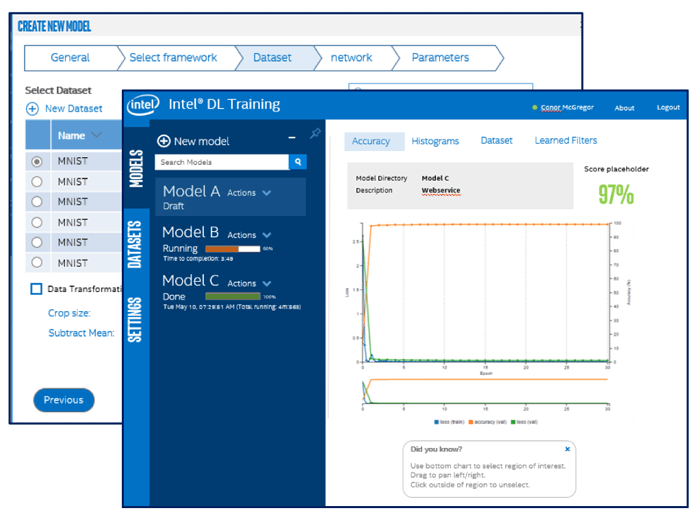The height and width of the screenshot is (517, 700).
Task: Open Model B Actions dropdown
Action: coord(249,235)
